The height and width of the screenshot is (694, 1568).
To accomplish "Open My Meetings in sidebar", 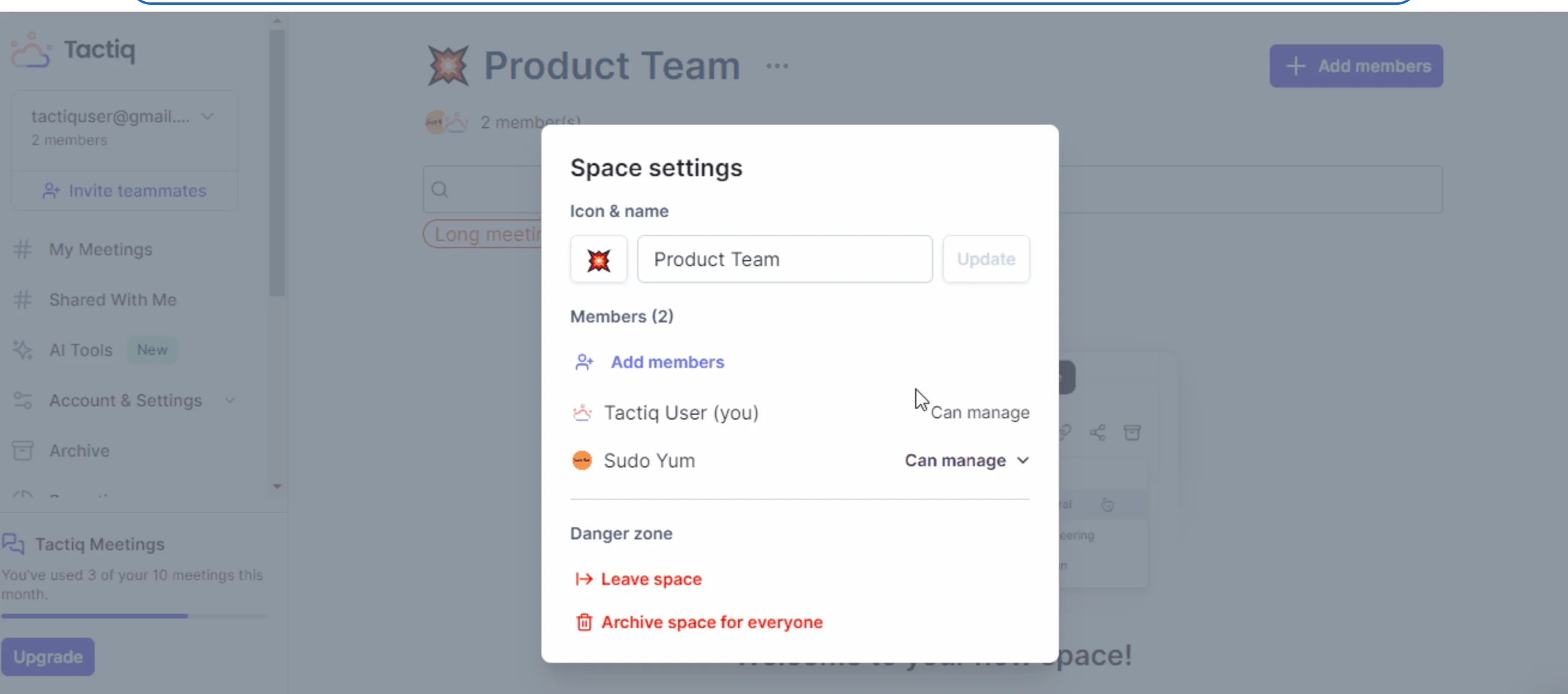I will (x=101, y=249).
